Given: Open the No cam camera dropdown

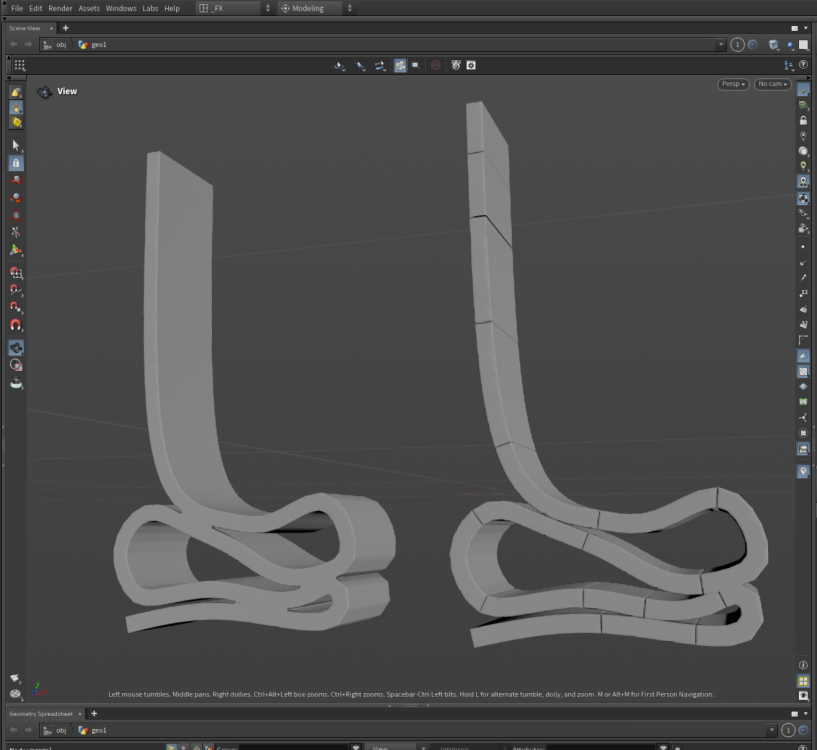Looking at the screenshot, I should 772,84.
